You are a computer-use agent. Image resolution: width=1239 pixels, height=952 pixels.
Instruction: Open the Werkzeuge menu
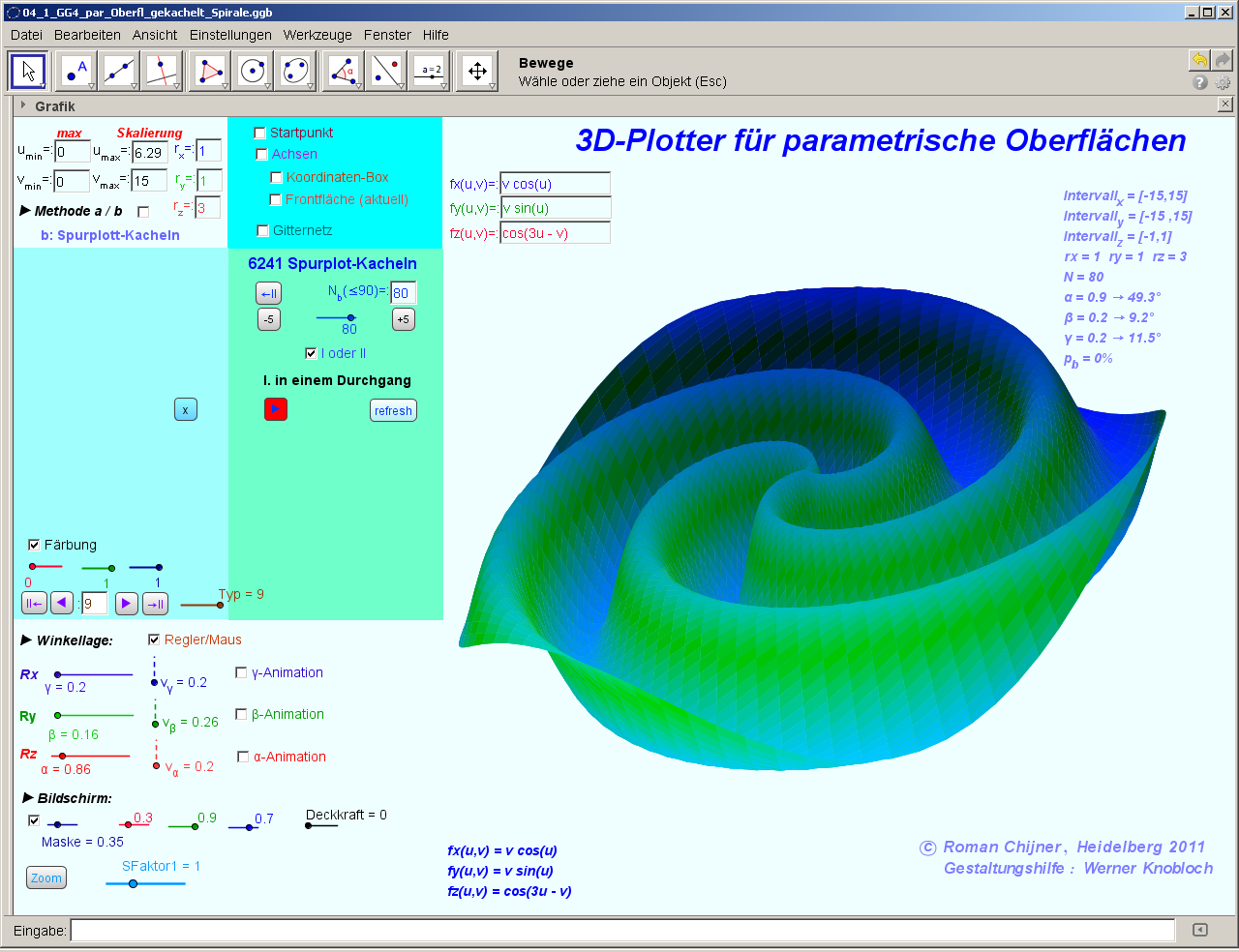pos(317,35)
